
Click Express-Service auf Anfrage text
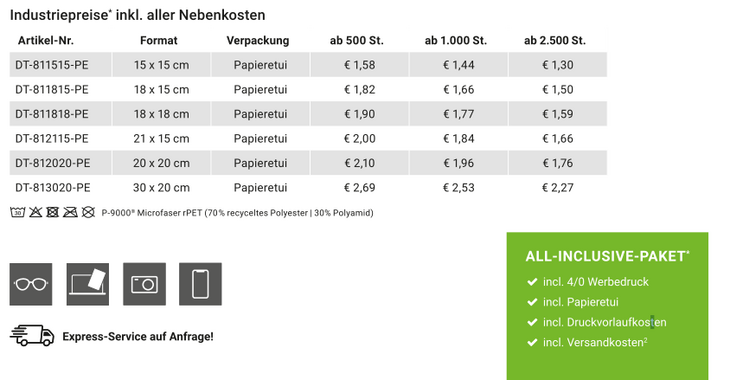pos(138,336)
